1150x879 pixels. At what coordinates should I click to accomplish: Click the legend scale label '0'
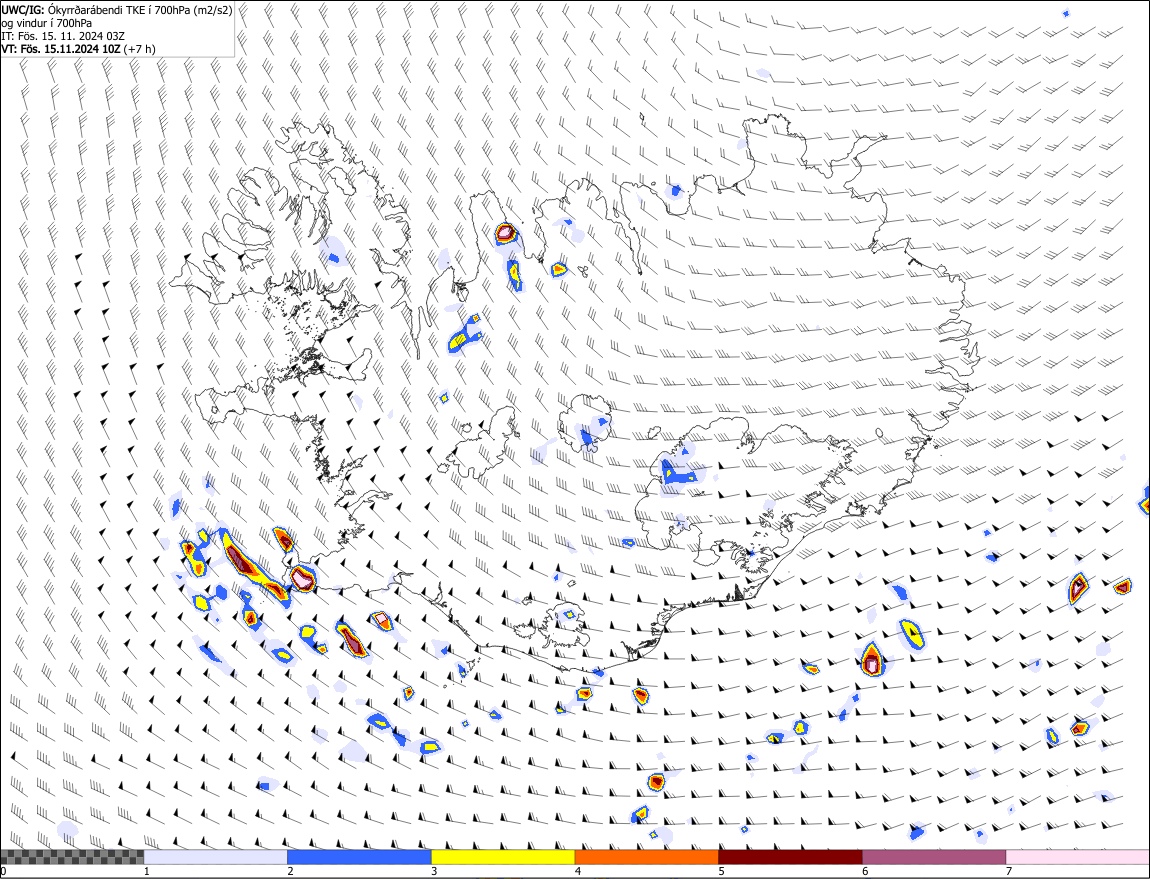point(4,872)
